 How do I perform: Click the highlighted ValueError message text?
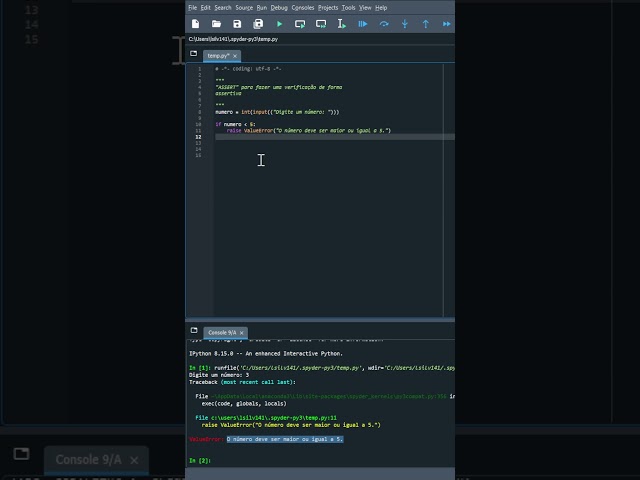click(285, 439)
